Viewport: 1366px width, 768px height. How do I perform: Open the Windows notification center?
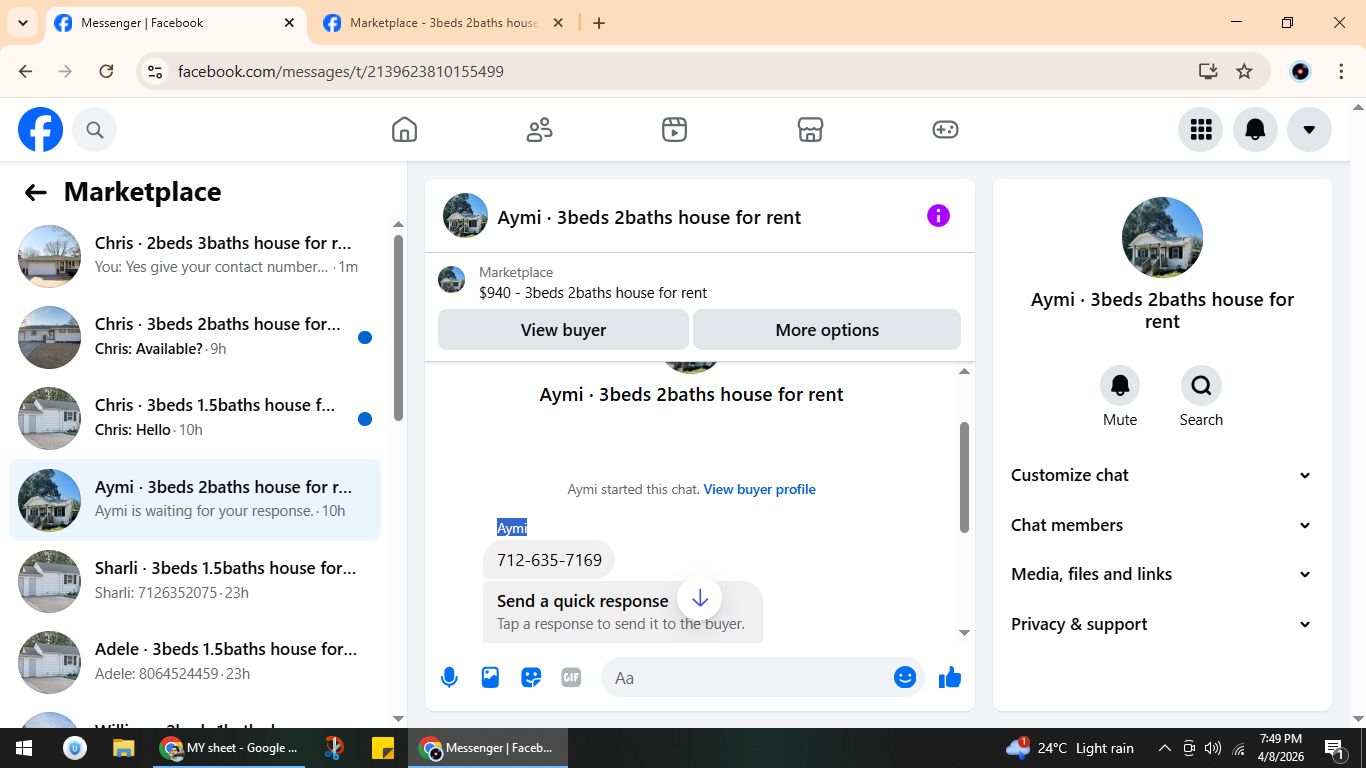pos(1334,748)
